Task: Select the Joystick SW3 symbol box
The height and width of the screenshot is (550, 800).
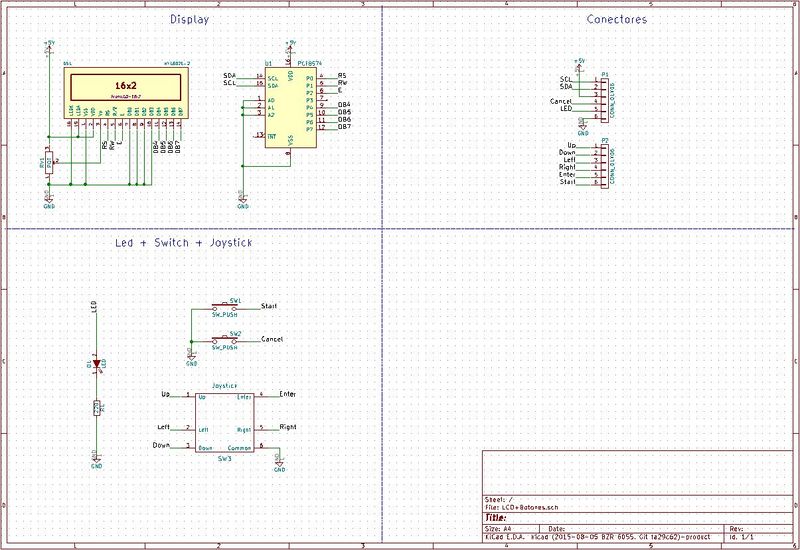Action: tap(224, 422)
